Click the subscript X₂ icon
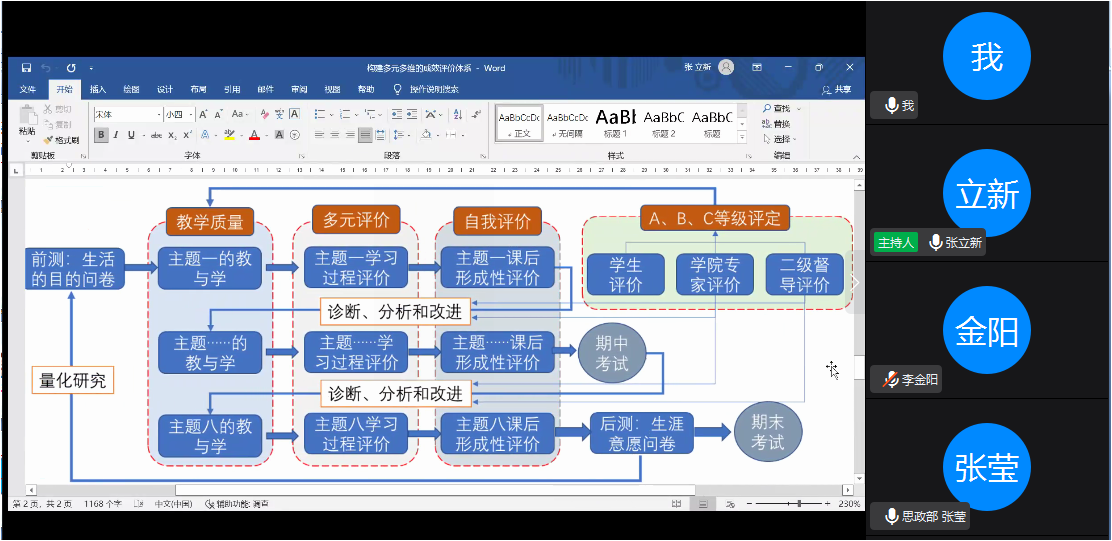The image size is (1112, 541). (x=172, y=135)
